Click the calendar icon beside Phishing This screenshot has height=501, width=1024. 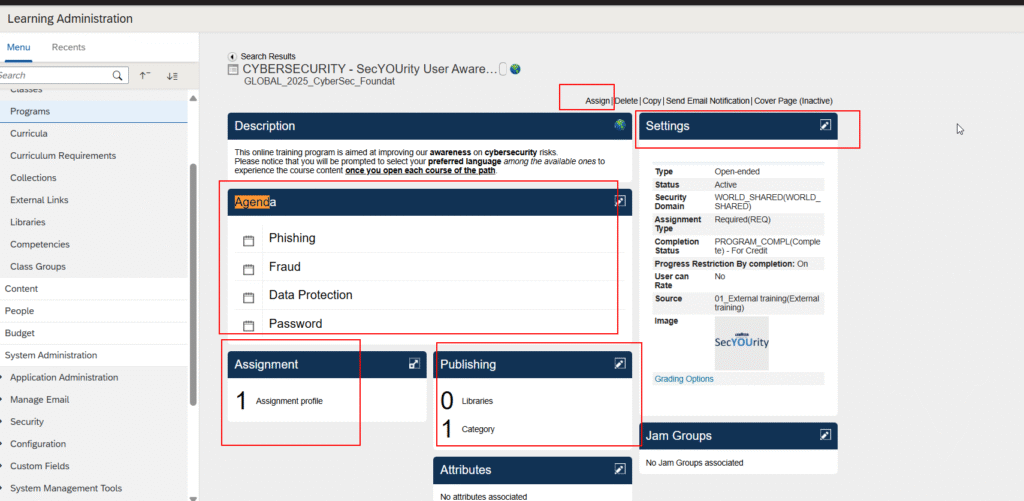(x=249, y=240)
